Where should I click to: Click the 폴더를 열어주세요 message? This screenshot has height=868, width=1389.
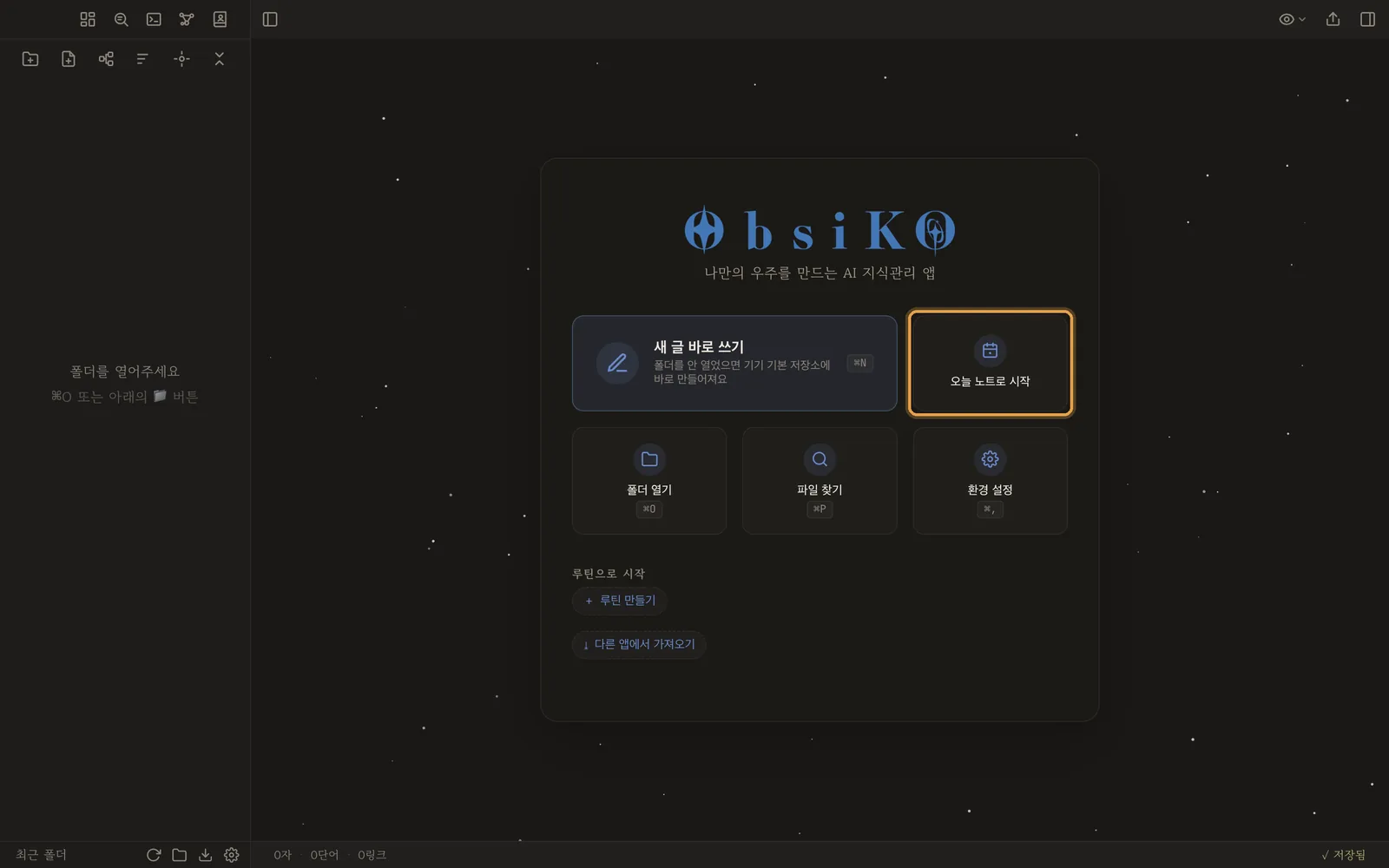click(125, 372)
